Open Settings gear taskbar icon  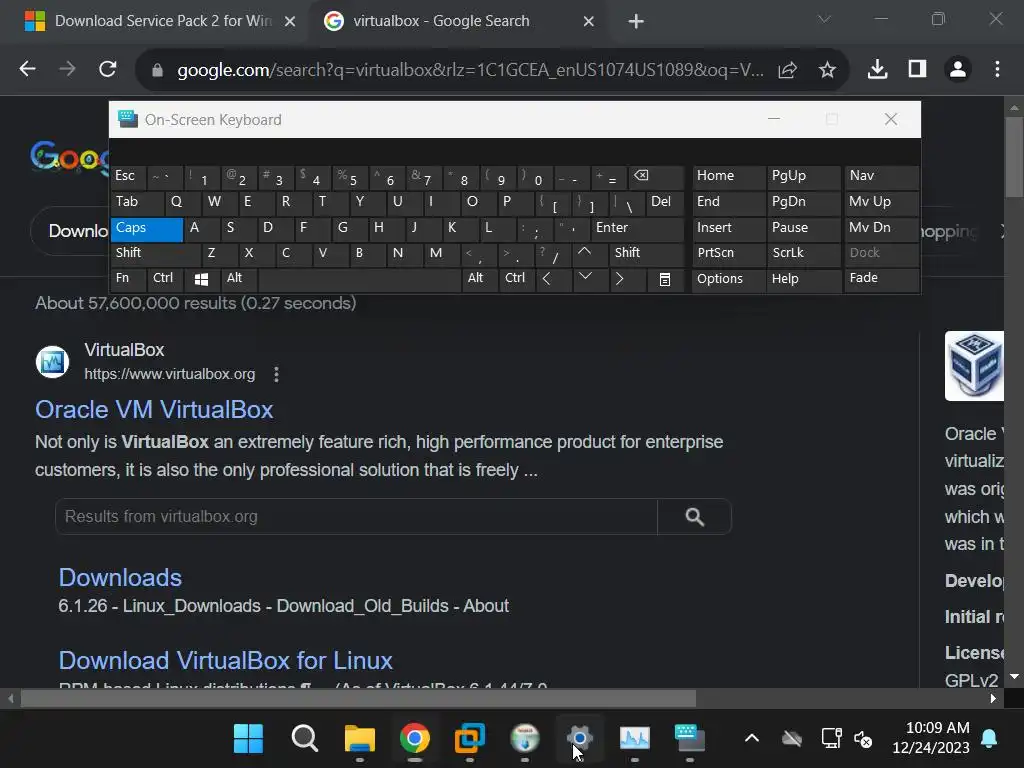coord(579,739)
